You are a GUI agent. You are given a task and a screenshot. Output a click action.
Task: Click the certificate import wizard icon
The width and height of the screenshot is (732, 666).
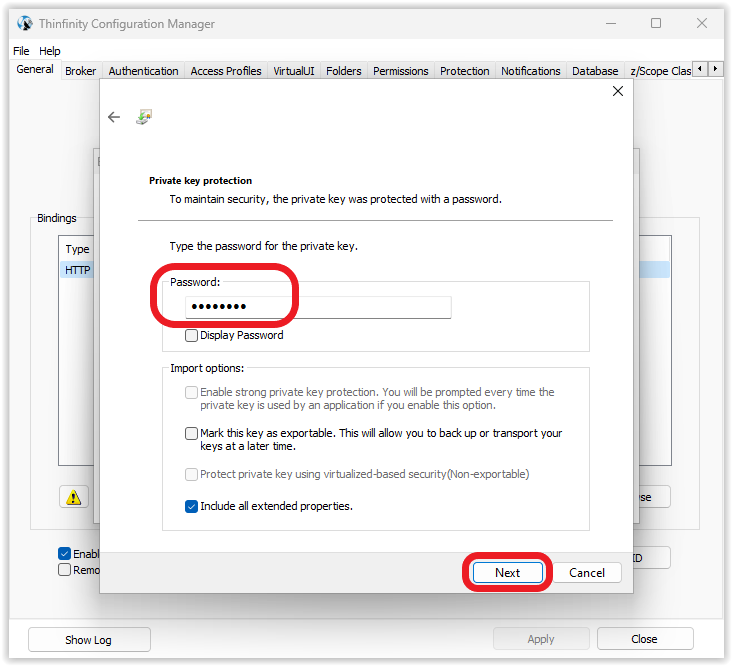point(144,117)
